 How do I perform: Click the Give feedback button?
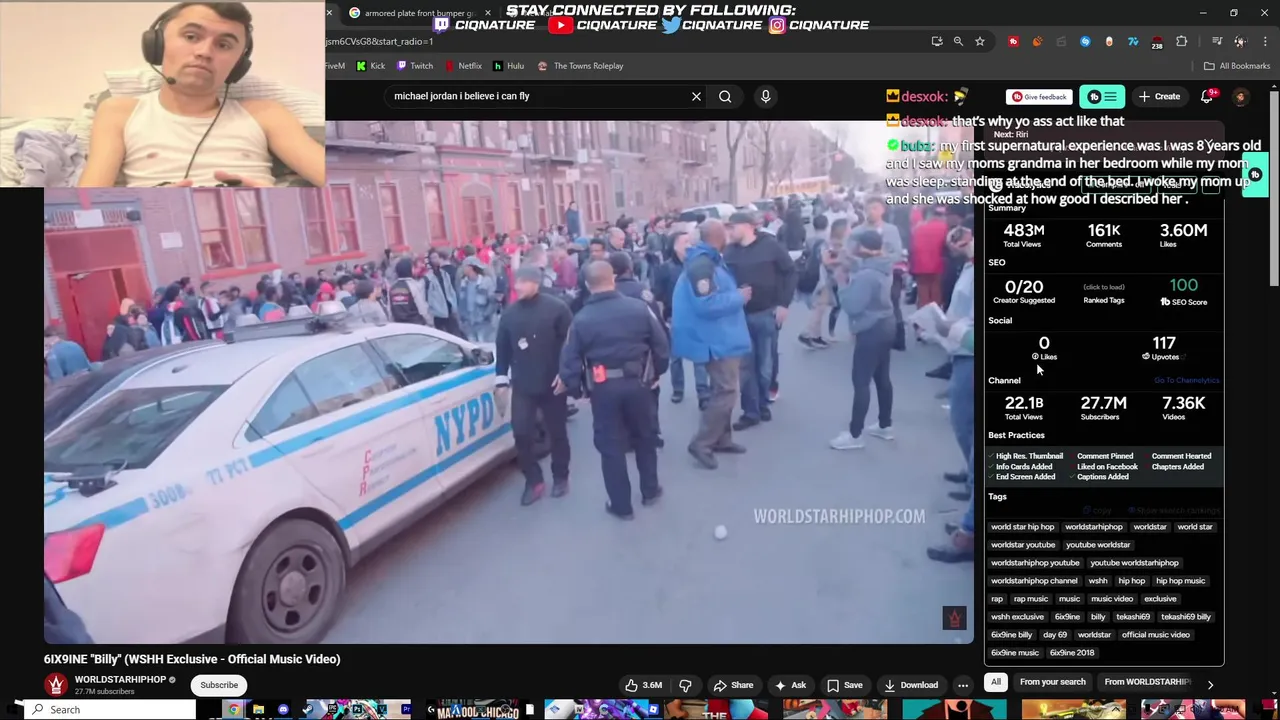coord(1039,97)
